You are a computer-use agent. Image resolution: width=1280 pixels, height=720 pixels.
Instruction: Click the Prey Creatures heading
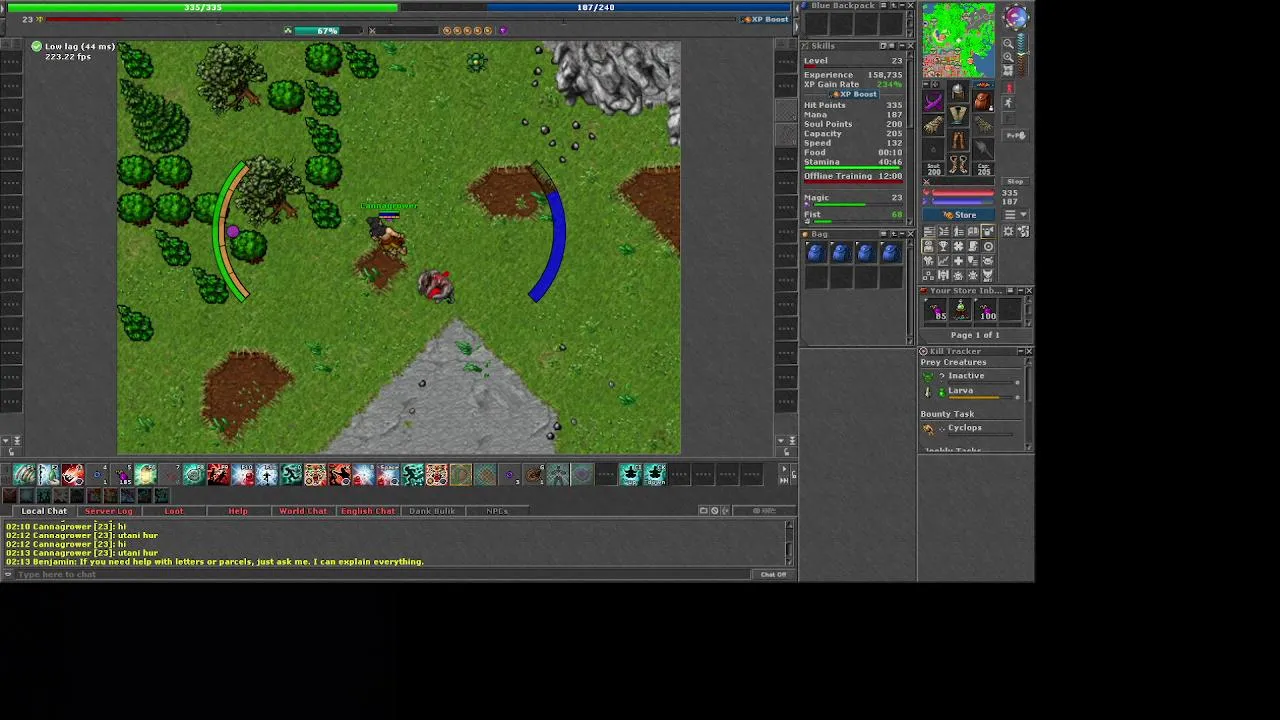[x=953, y=362]
